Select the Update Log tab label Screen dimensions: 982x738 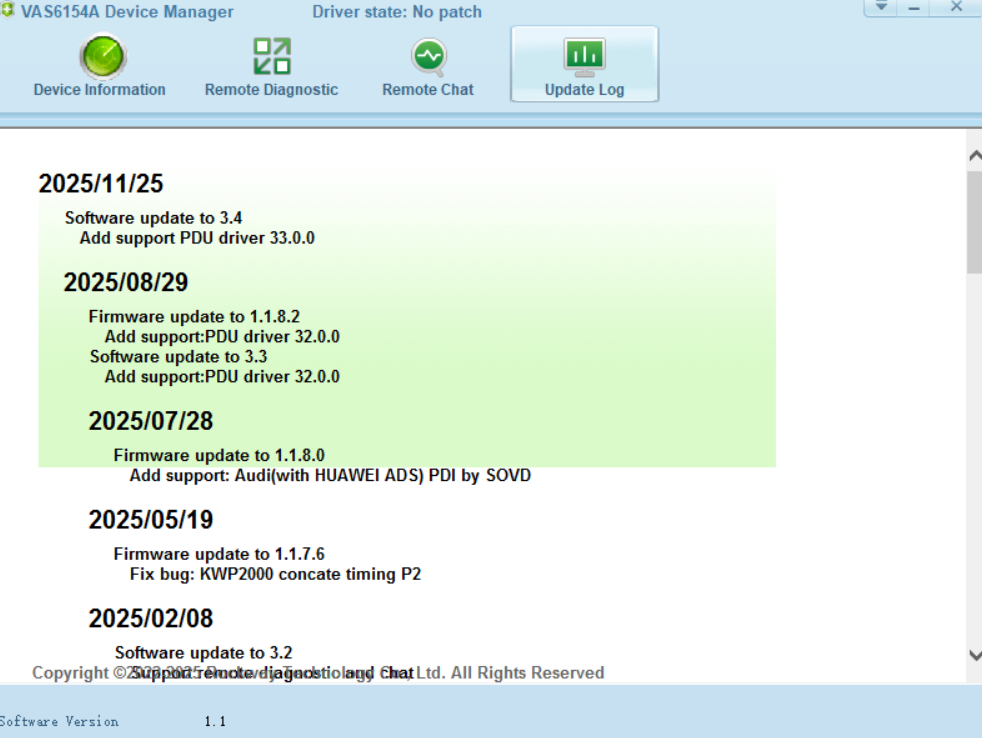584,90
